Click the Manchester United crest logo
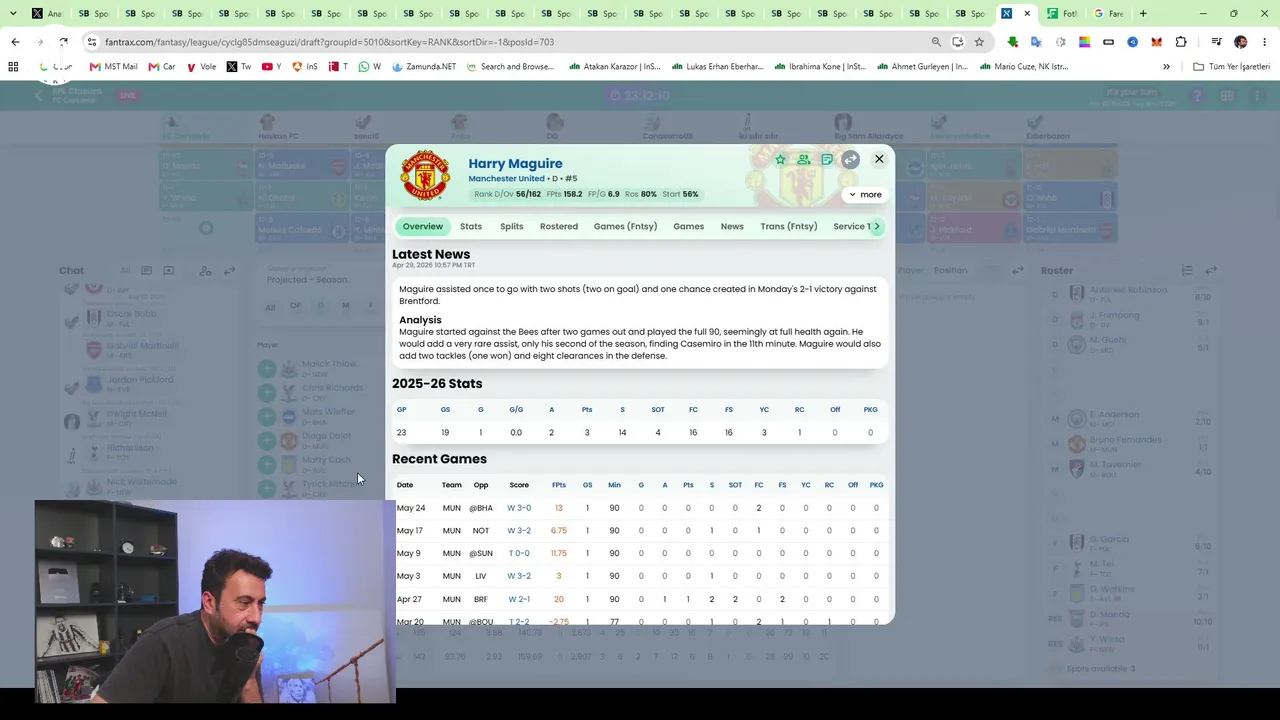The image size is (1280, 720). 425,175
